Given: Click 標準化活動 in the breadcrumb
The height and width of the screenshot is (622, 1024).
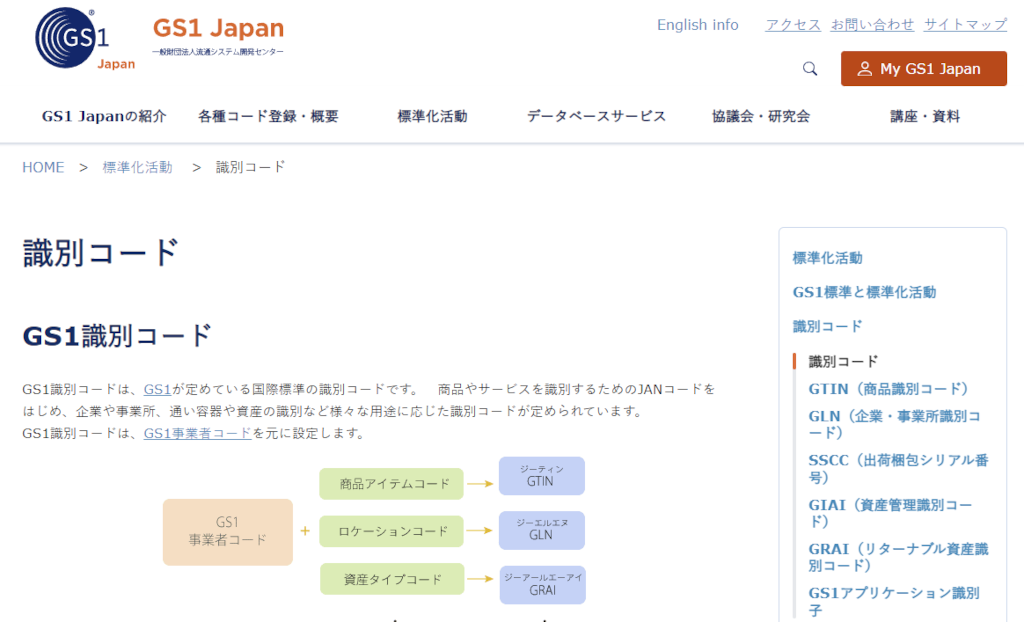Looking at the screenshot, I should 137,167.
